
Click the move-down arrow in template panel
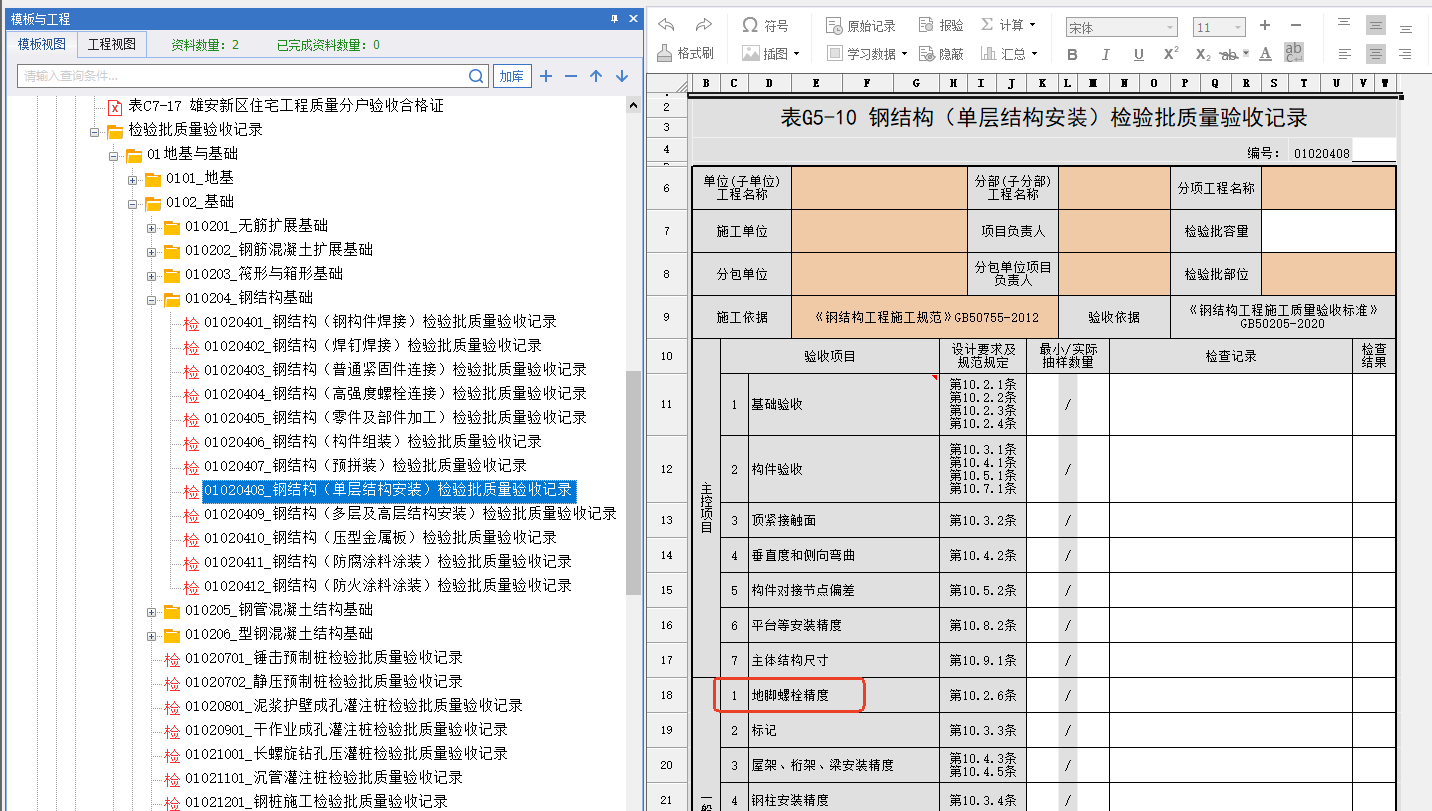(621, 76)
